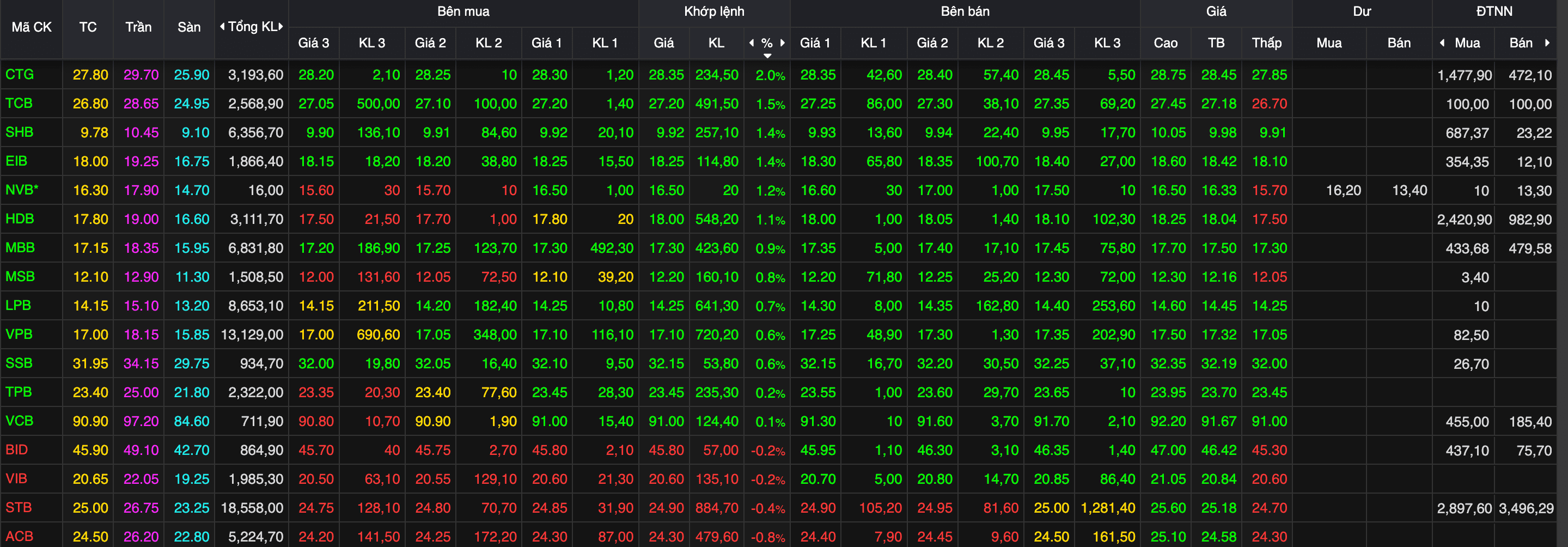Click VPB total volume 13,129,00
1568x547 pixels.
252,335
